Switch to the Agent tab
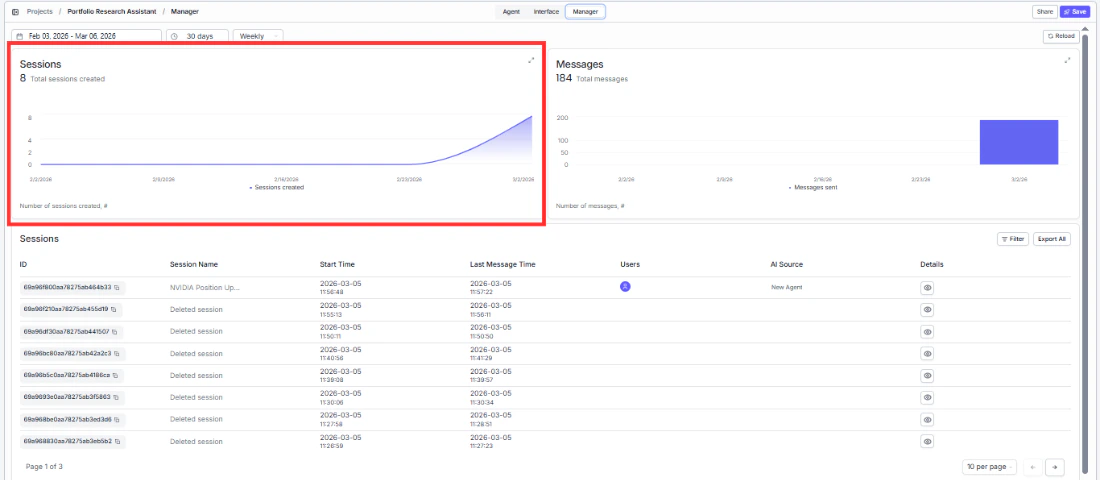The width and height of the screenshot is (1100, 480). (511, 12)
